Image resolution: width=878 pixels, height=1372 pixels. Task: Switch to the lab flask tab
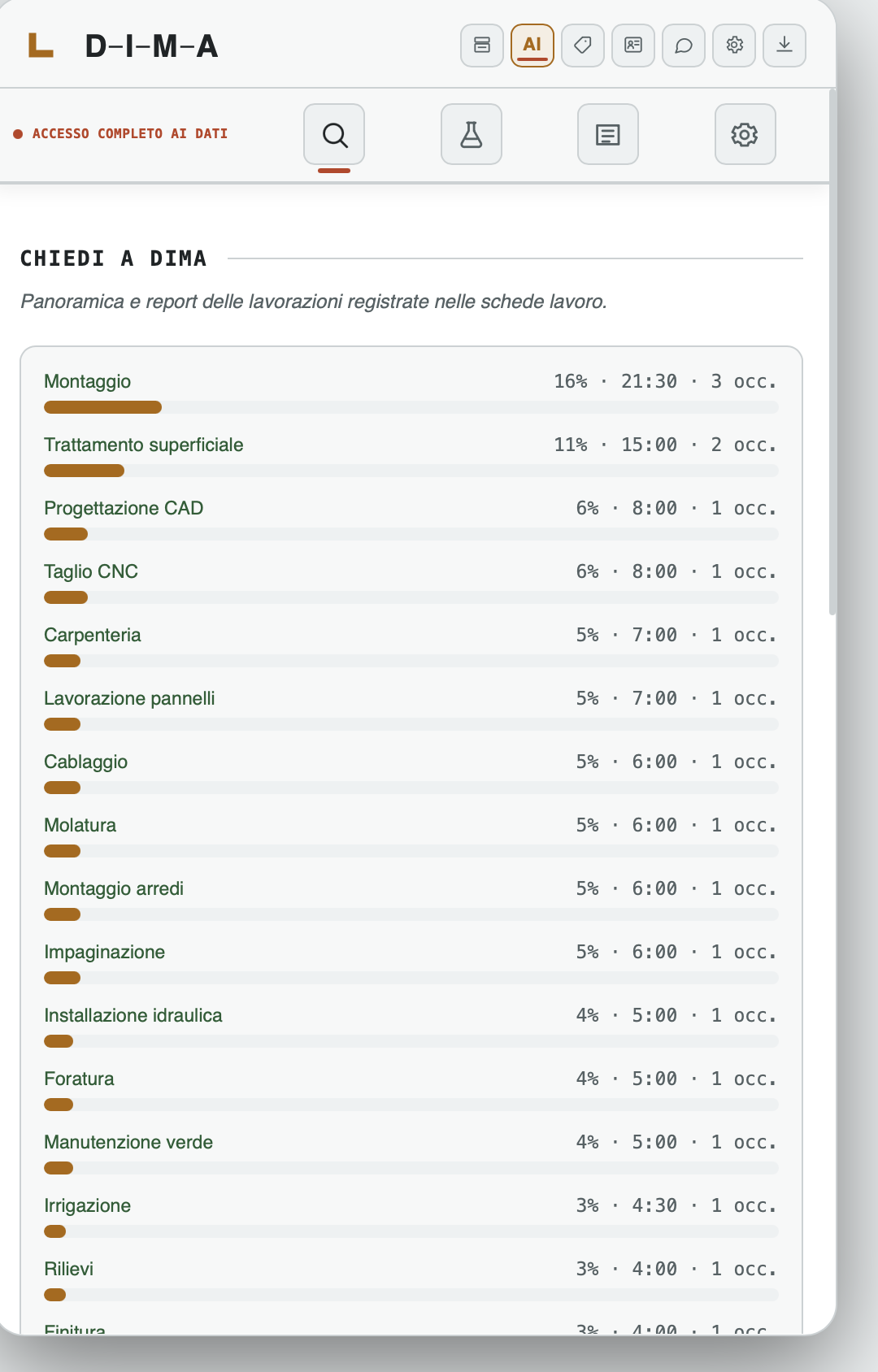tap(472, 134)
